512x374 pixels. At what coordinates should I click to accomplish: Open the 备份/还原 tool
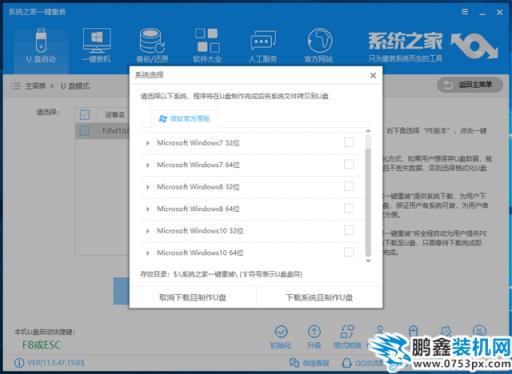(x=152, y=46)
